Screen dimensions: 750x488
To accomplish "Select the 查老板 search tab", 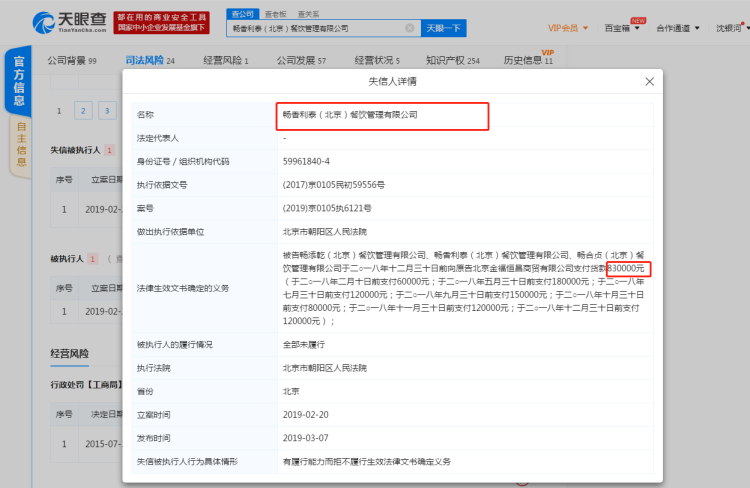I will click(x=276, y=14).
